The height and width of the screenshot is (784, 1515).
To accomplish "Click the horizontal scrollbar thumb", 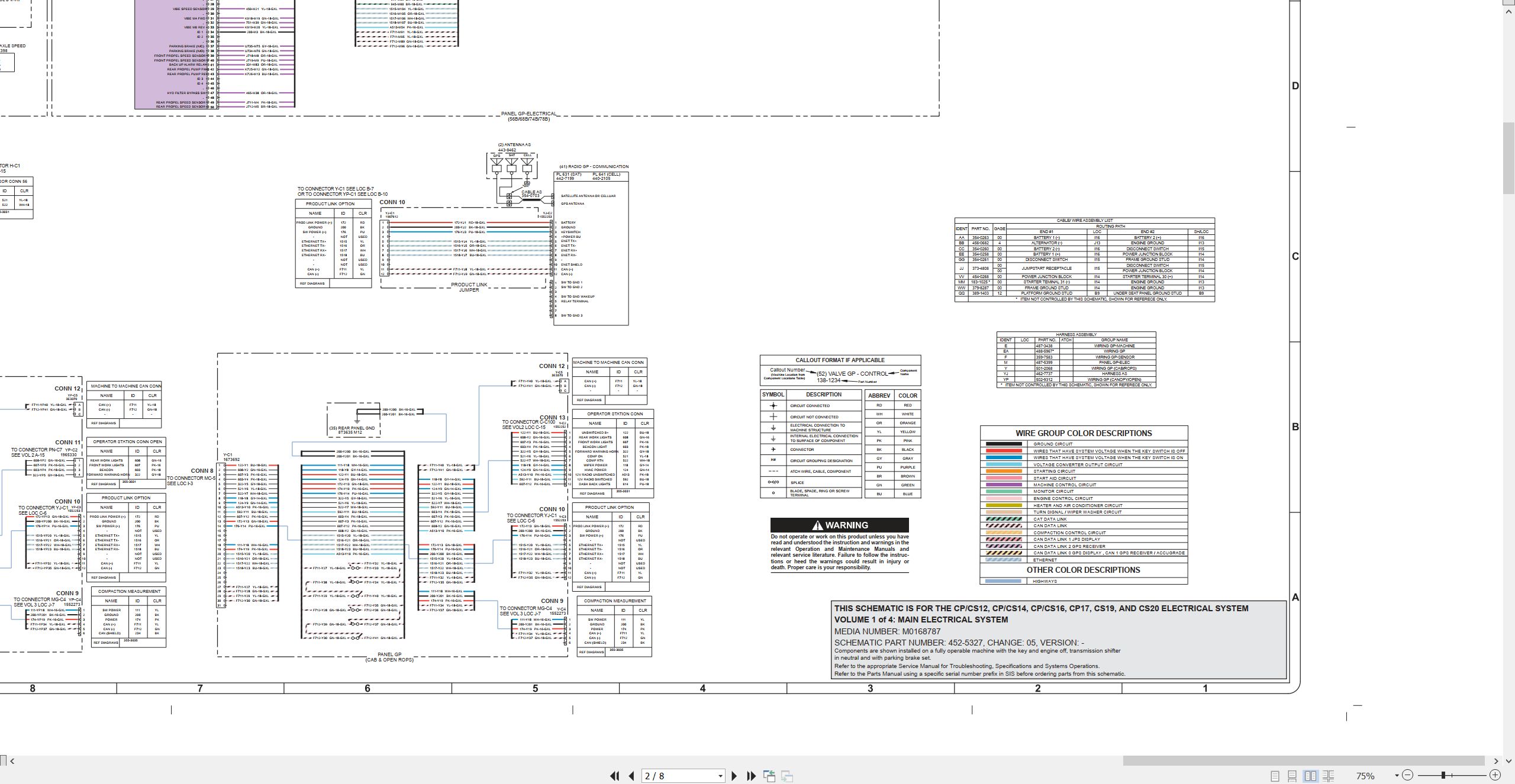I will click(x=1303, y=761).
